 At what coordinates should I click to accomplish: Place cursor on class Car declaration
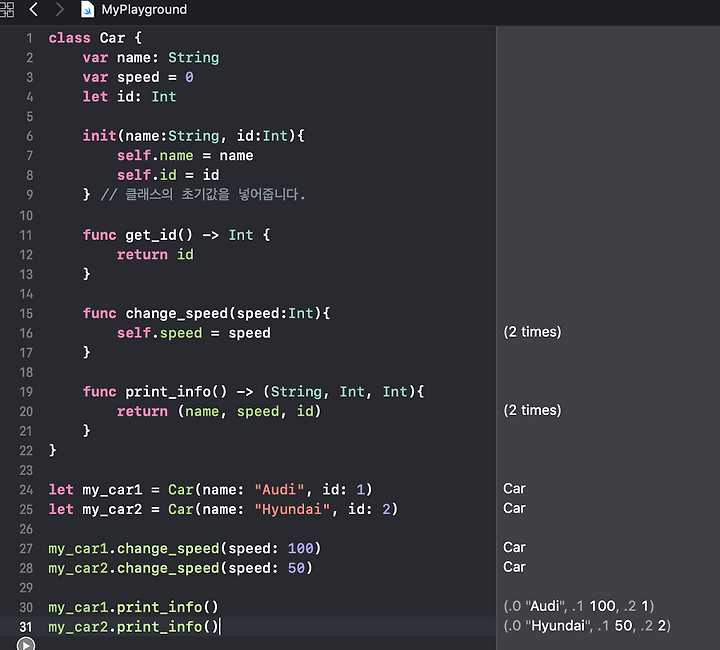coord(95,38)
